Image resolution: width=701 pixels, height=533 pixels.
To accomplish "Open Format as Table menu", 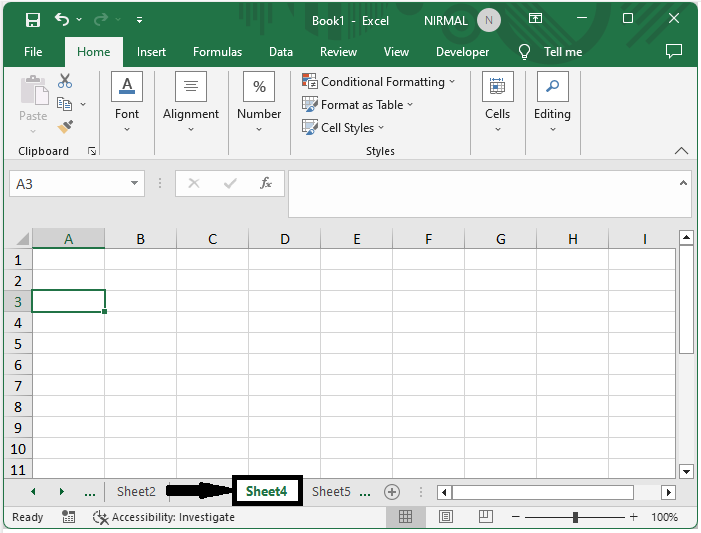I will click(357, 105).
